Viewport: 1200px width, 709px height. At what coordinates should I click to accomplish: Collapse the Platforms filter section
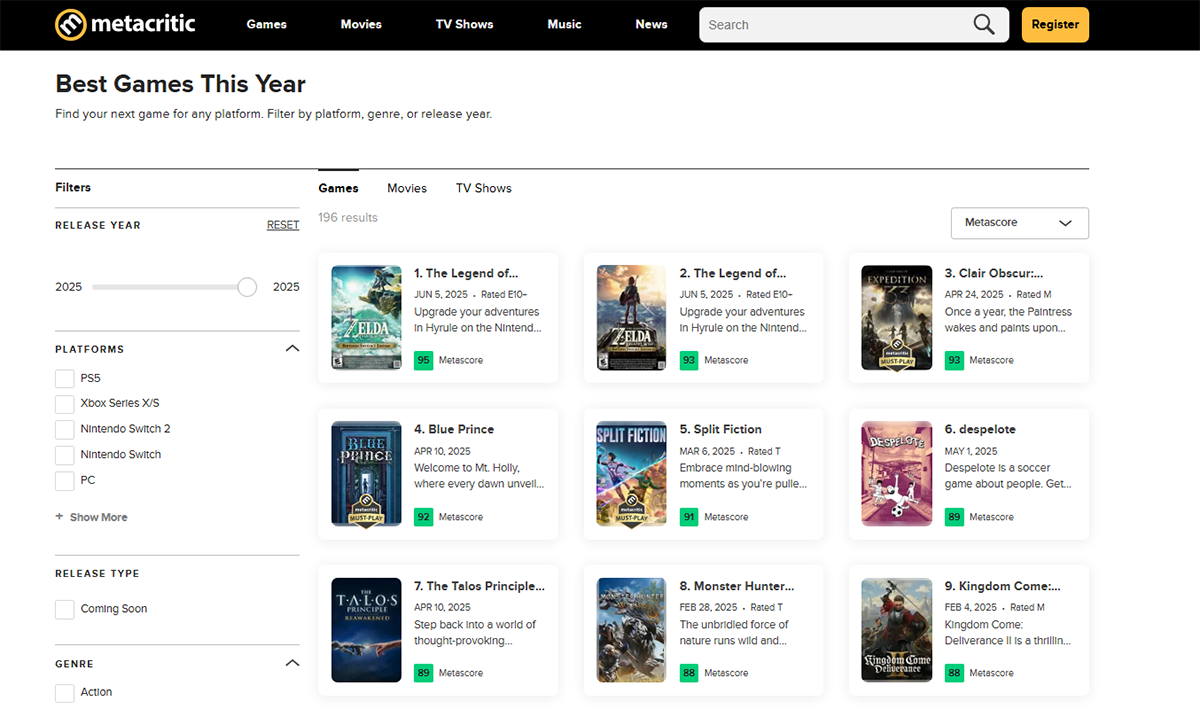coord(292,349)
